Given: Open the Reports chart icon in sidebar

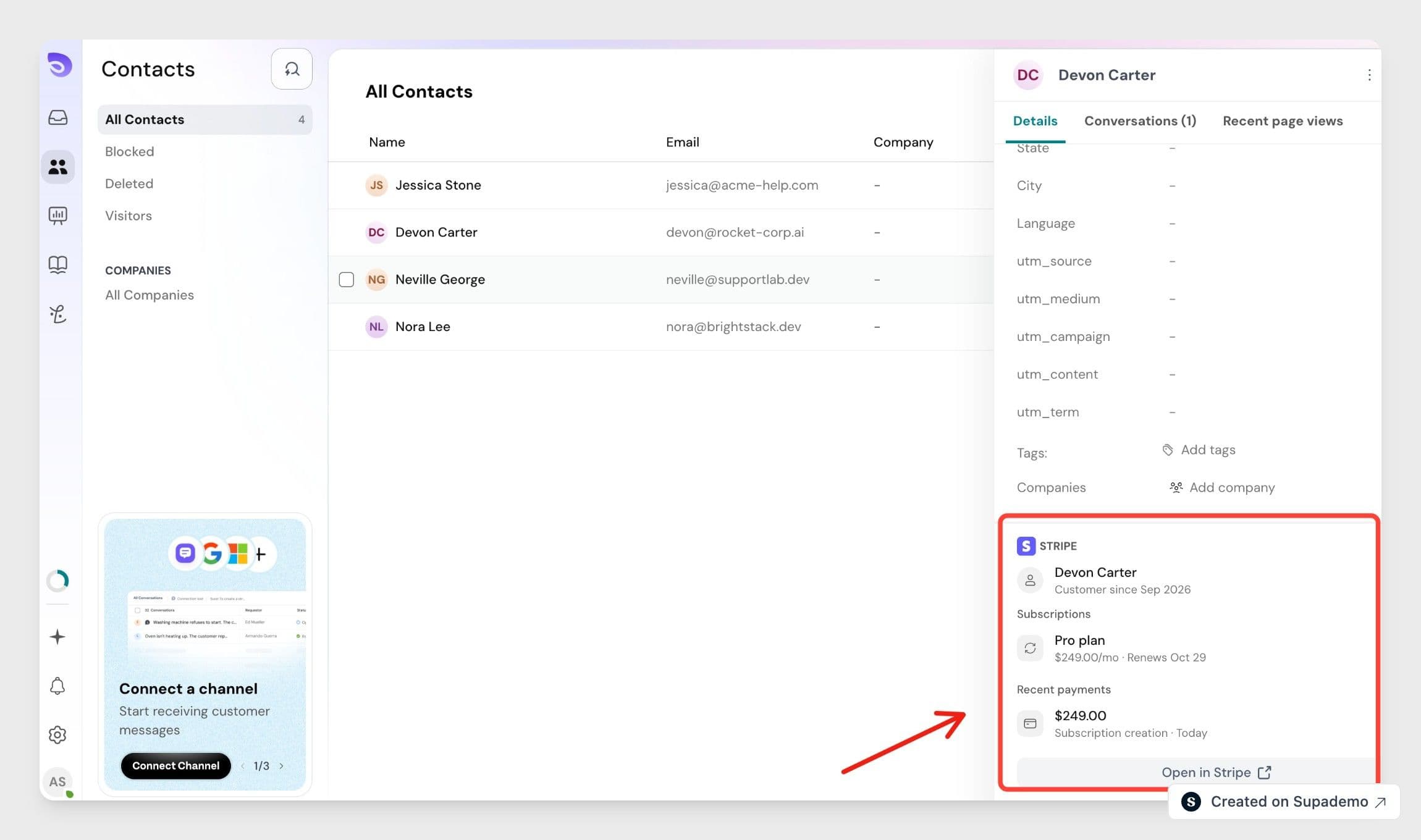Looking at the screenshot, I should tap(58, 216).
